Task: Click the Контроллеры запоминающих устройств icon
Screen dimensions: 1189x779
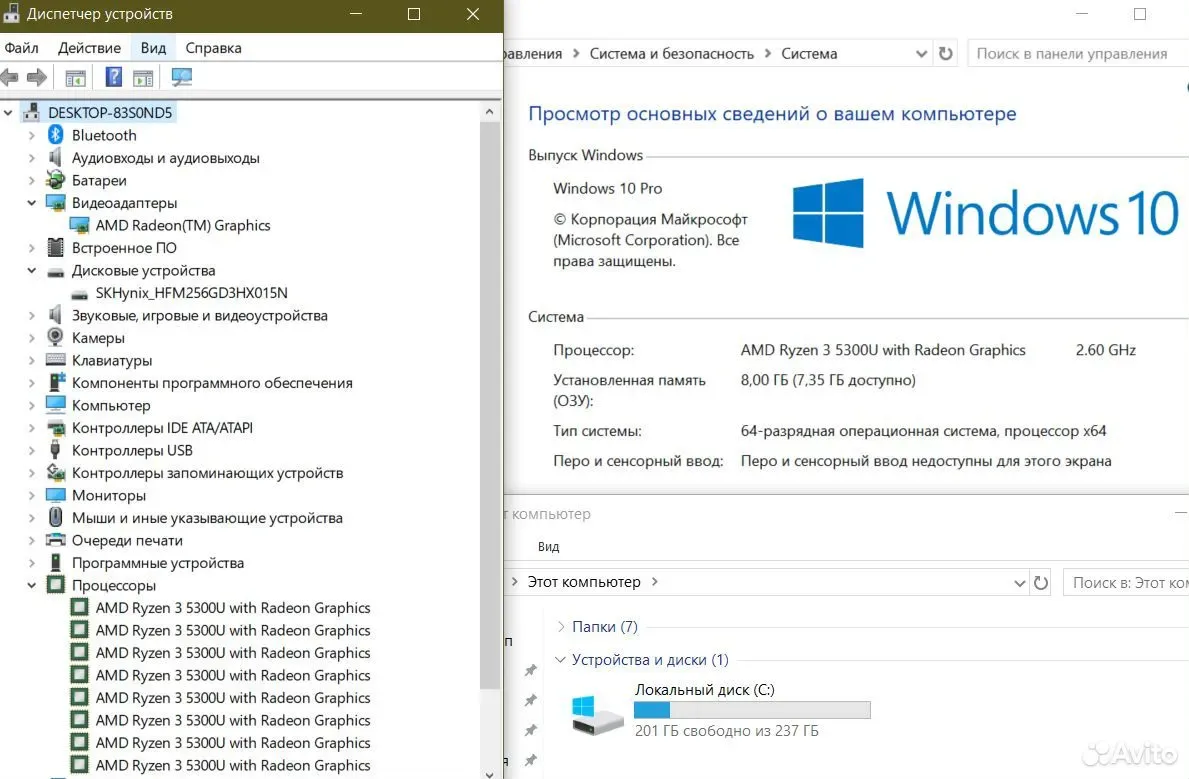Action: tap(55, 473)
